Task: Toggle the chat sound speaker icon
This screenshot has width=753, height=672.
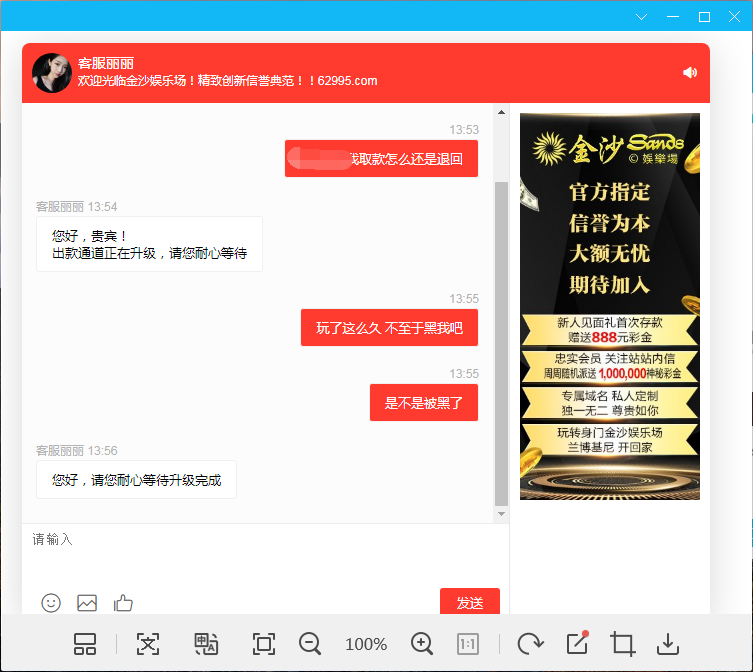Action: point(690,72)
